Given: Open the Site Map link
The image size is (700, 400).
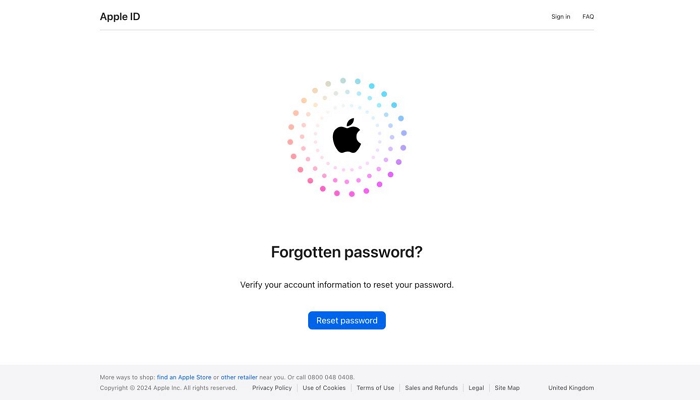Looking at the screenshot, I should pyautogui.click(x=507, y=388).
